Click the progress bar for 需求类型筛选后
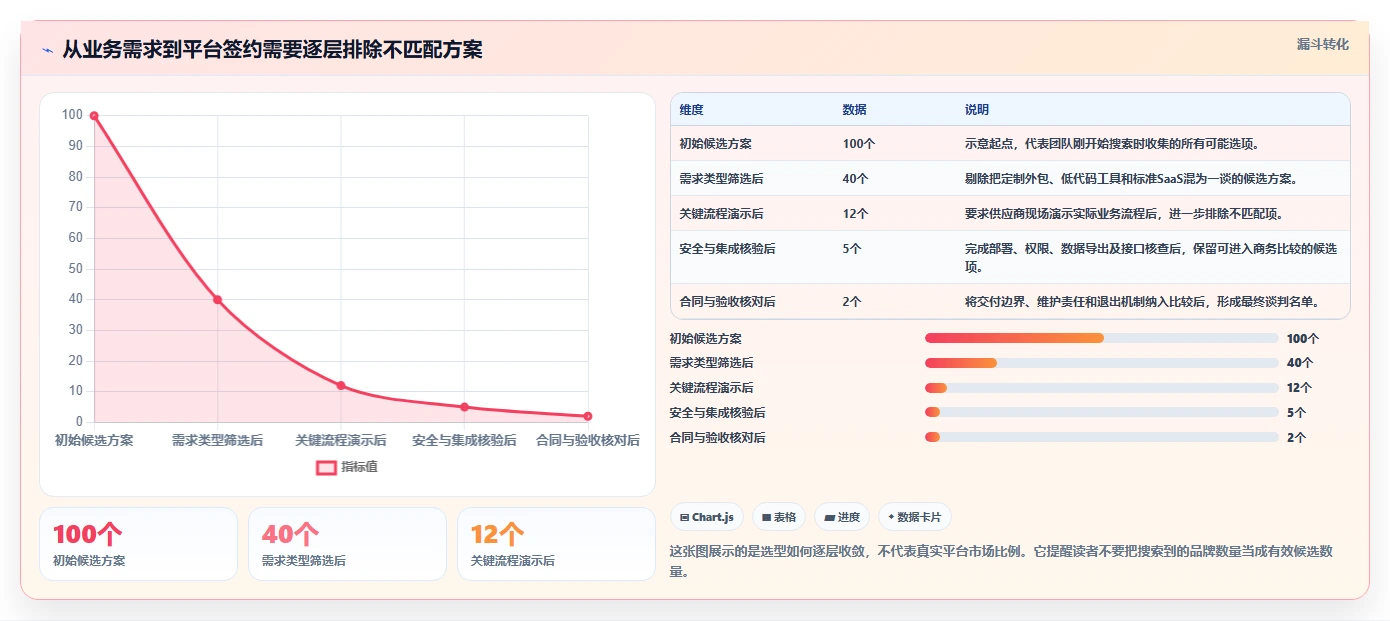Viewport: 1390px width, 621px height. tap(1102, 363)
